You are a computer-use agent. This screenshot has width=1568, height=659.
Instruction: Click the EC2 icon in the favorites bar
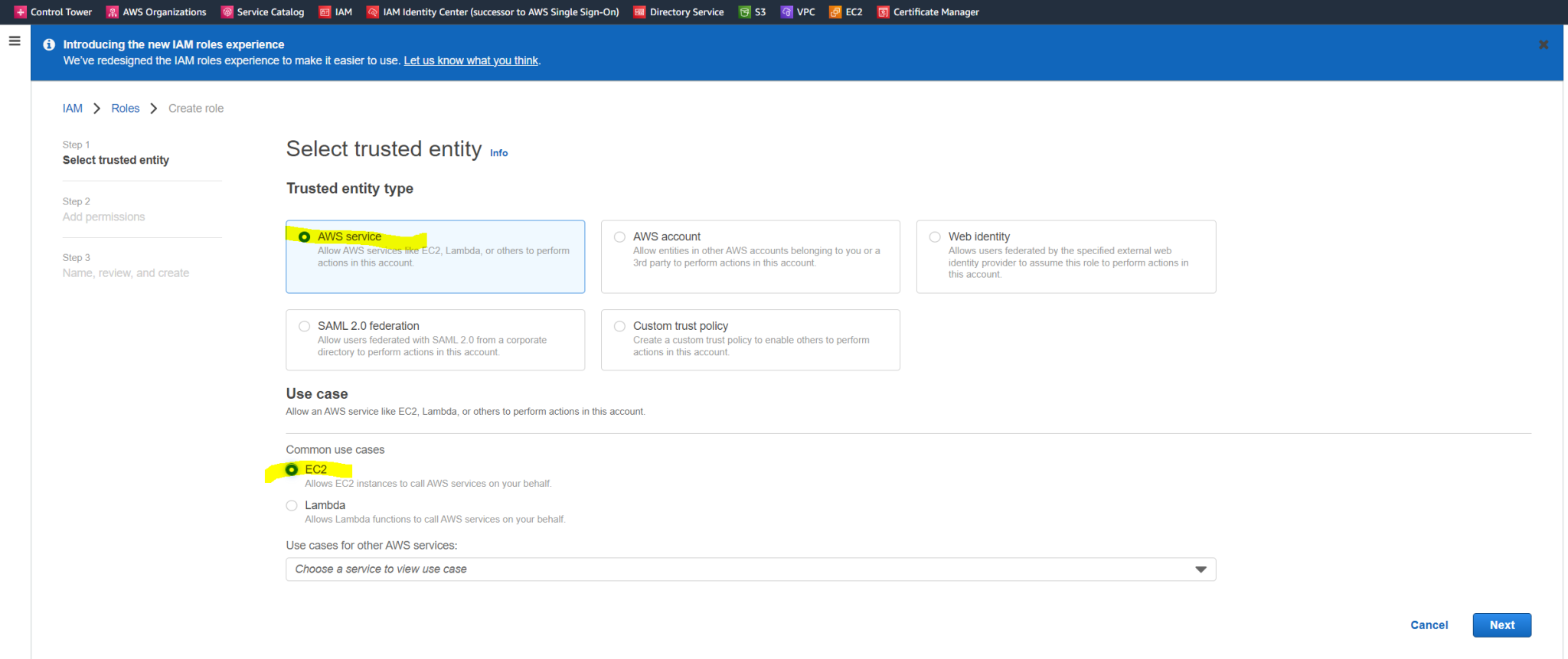835,12
